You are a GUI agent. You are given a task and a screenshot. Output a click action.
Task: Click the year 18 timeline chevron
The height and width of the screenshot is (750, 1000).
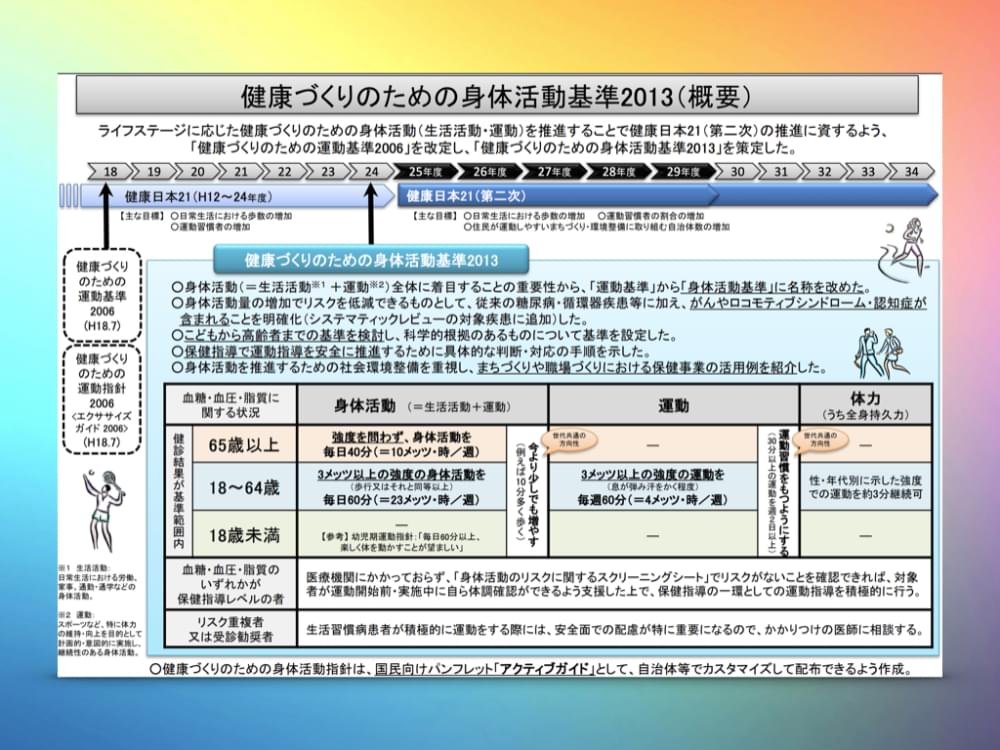110,171
